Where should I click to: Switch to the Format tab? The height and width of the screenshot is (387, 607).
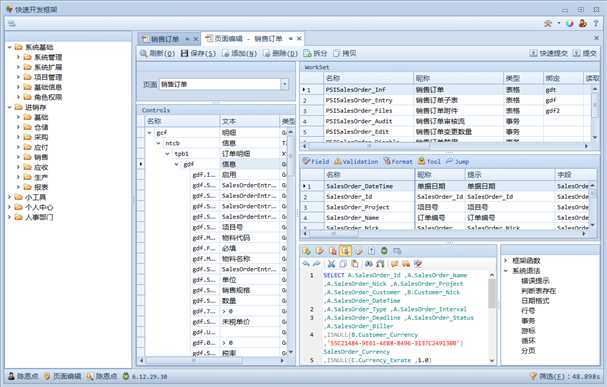[398, 162]
